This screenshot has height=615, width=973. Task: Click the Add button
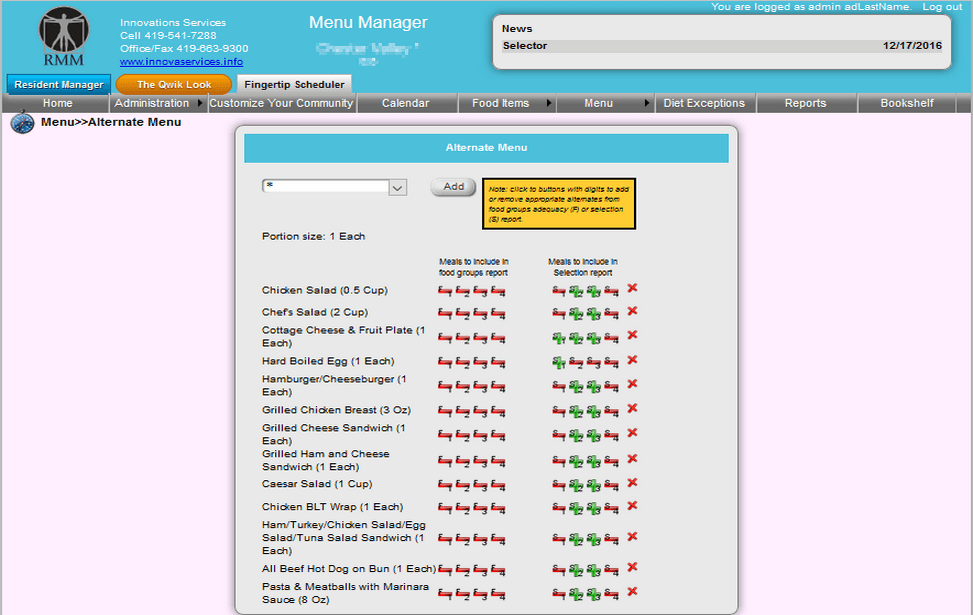coord(452,187)
